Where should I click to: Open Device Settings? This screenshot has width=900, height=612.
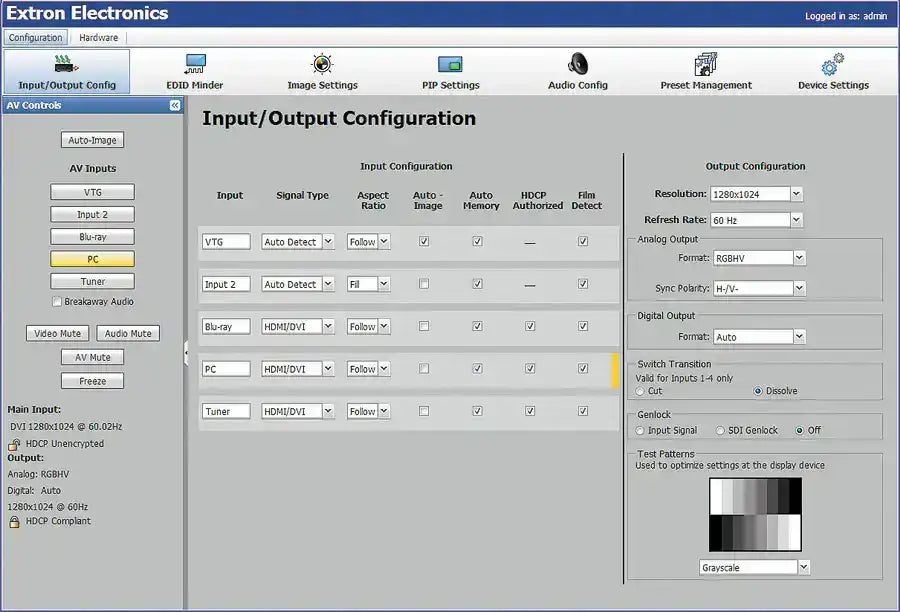(x=833, y=72)
